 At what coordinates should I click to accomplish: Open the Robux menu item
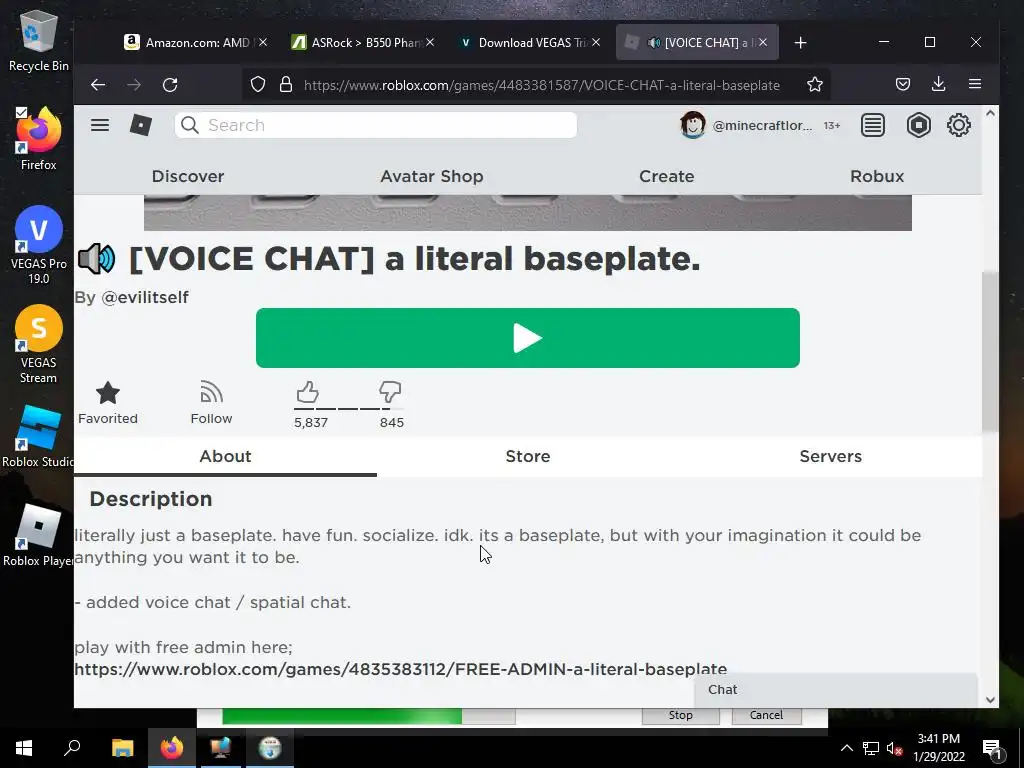[x=877, y=176]
